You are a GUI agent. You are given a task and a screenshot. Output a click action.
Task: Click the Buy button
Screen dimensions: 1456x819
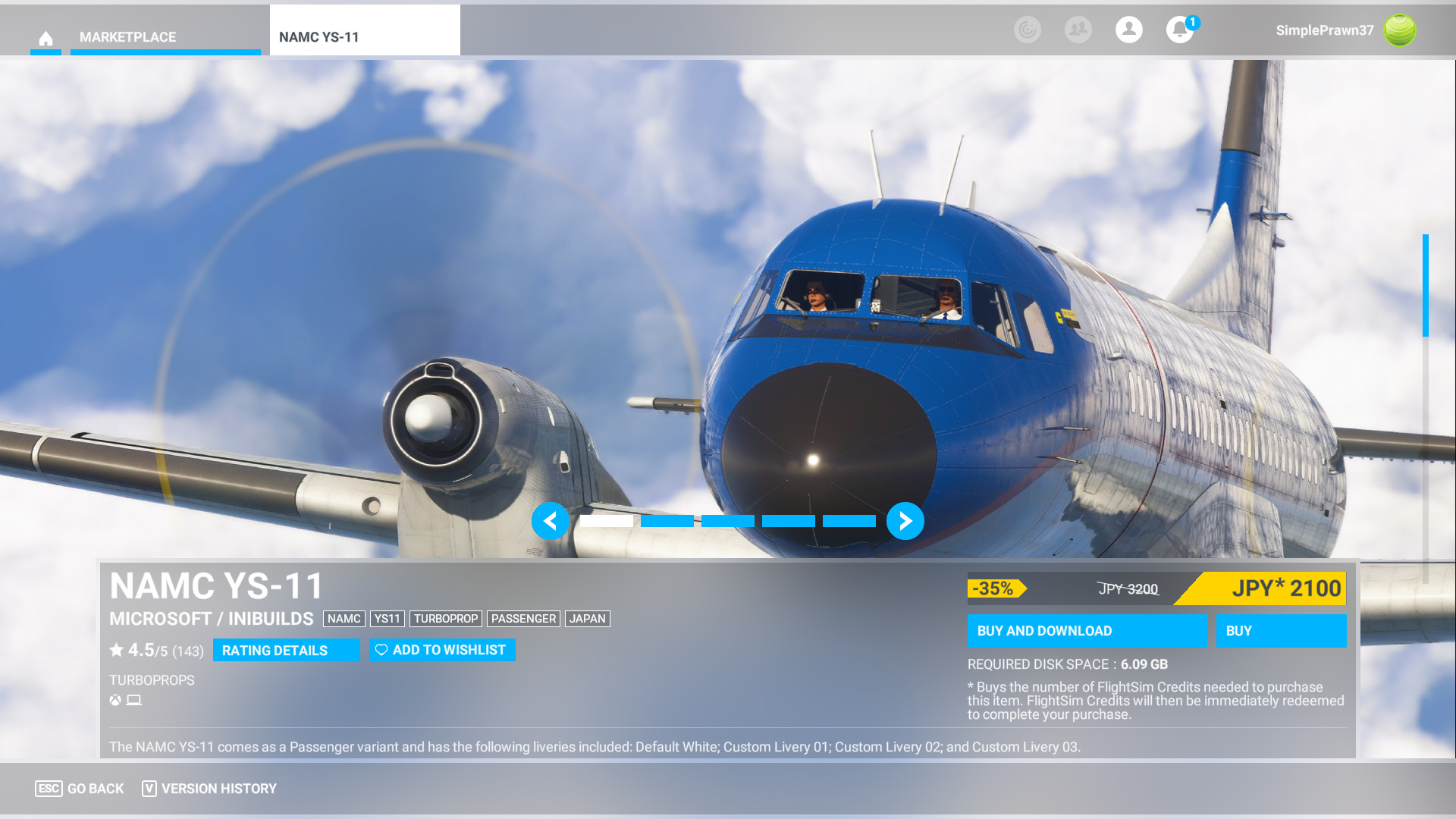[x=1280, y=631]
